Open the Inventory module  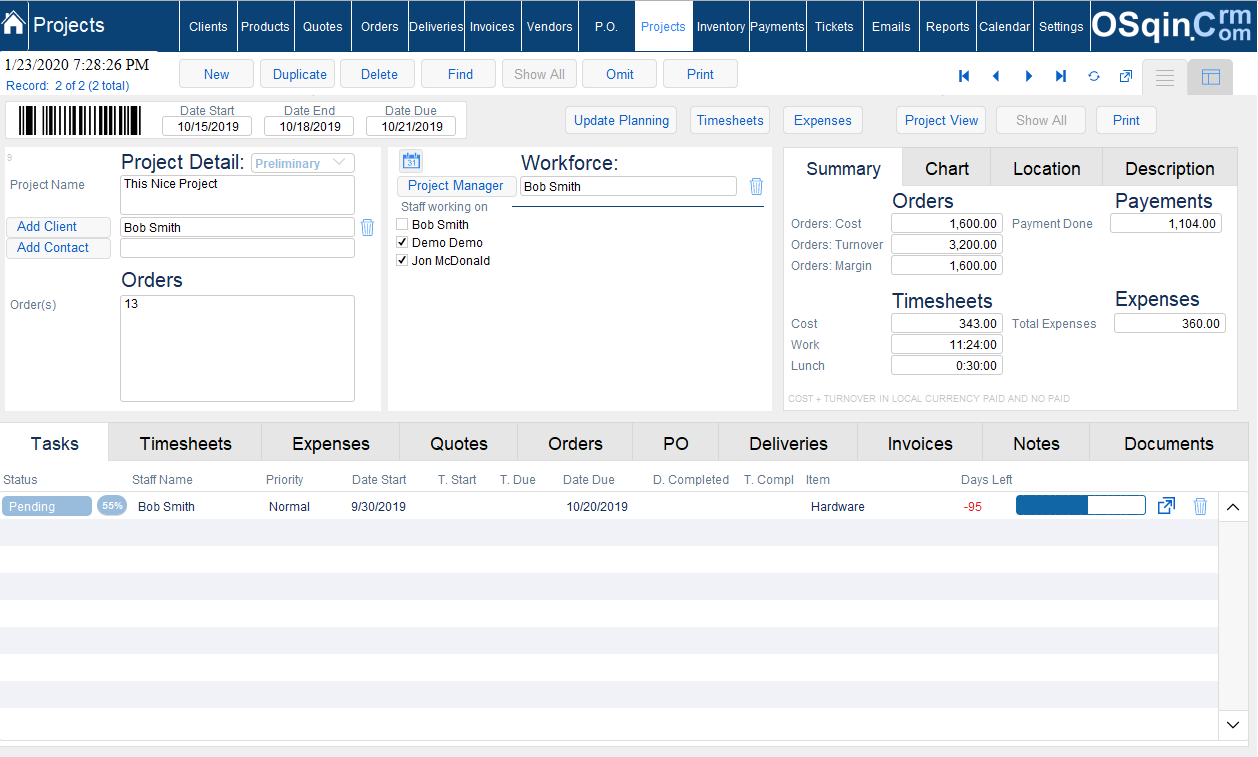(721, 26)
